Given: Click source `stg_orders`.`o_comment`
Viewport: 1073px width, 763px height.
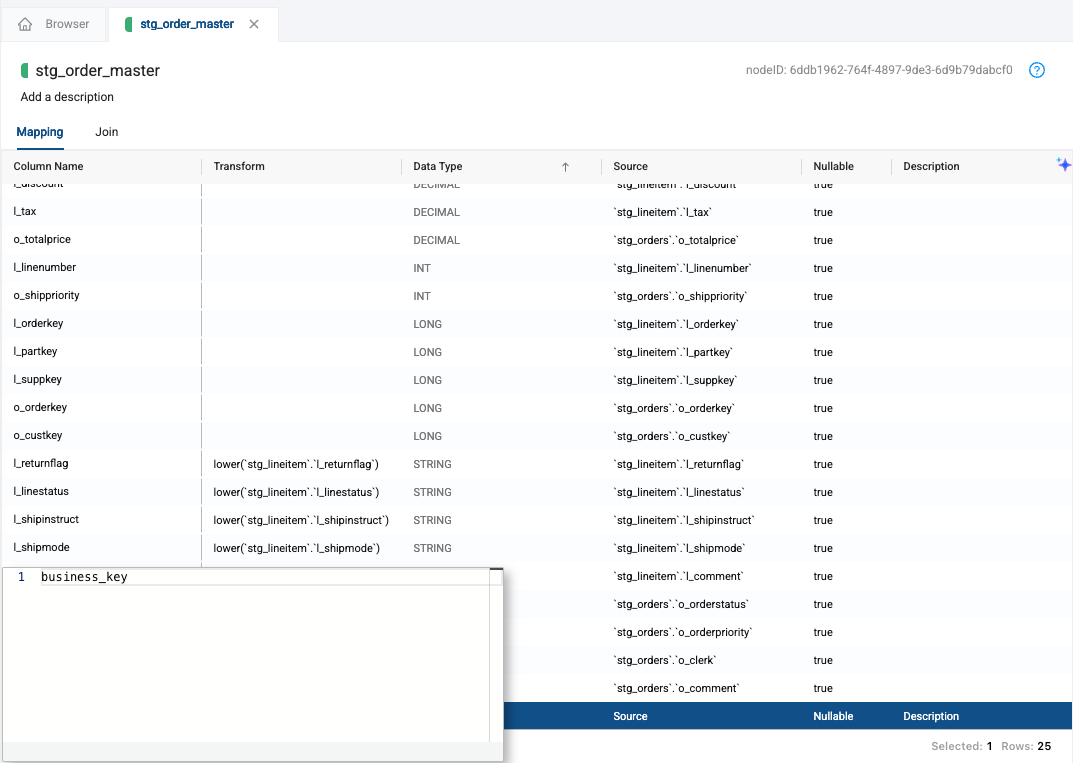Looking at the screenshot, I should click(x=676, y=689).
